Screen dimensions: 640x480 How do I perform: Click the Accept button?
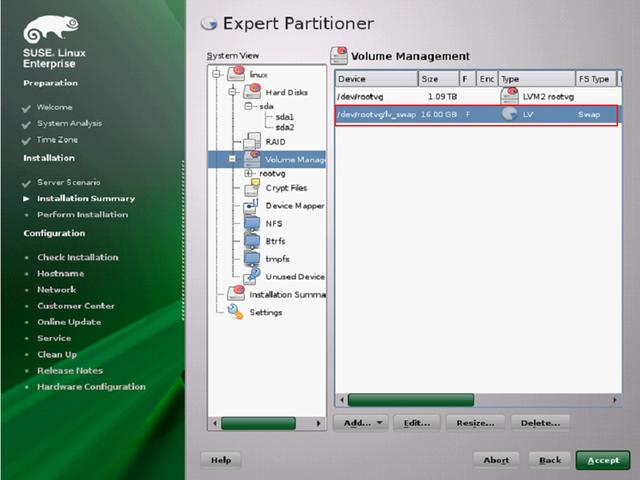(603, 460)
